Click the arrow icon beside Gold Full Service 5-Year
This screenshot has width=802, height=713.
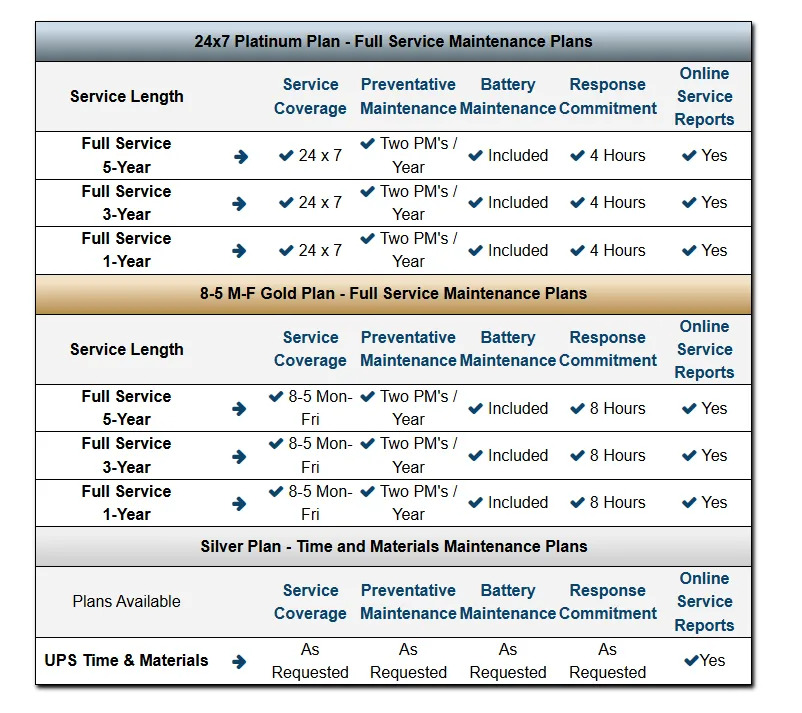239,409
